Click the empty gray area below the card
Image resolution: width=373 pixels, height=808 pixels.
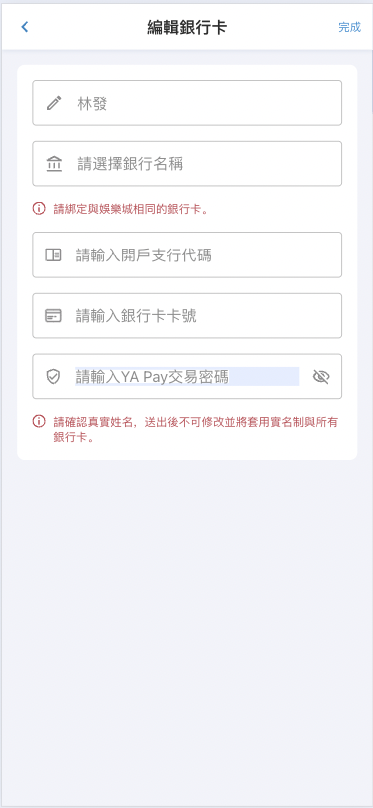(186, 629)
